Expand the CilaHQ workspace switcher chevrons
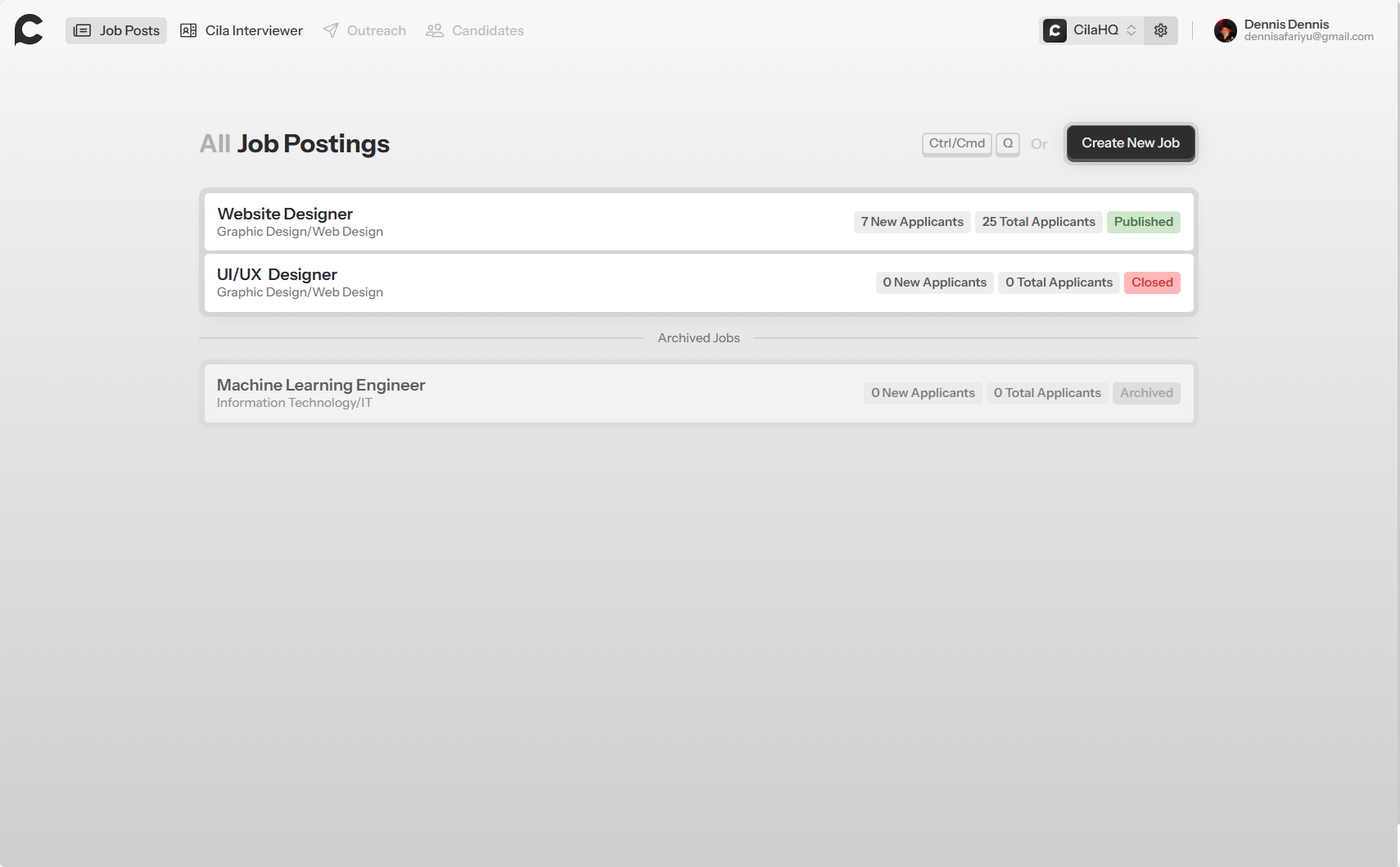This screenshot has height=867, width=1400. point(1131,30)
